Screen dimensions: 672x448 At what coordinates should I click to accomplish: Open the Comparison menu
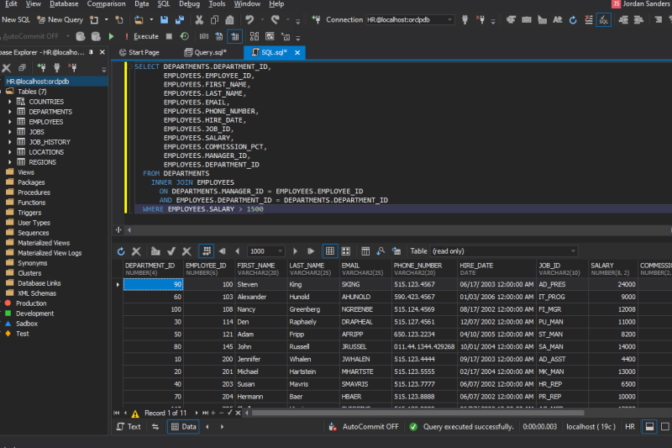(x=106, y=4)
